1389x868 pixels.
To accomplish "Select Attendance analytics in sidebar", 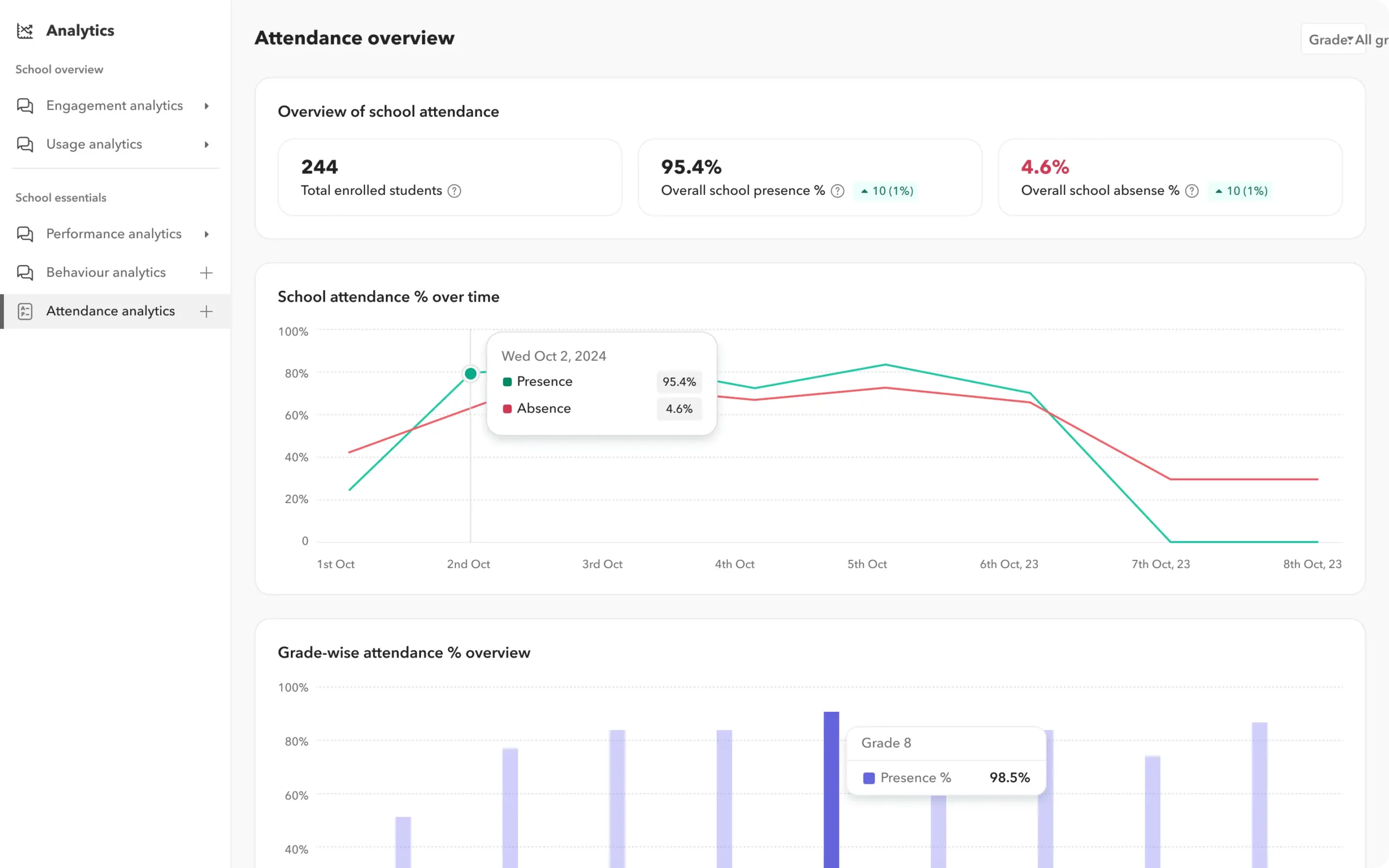I will coord(110,311).
